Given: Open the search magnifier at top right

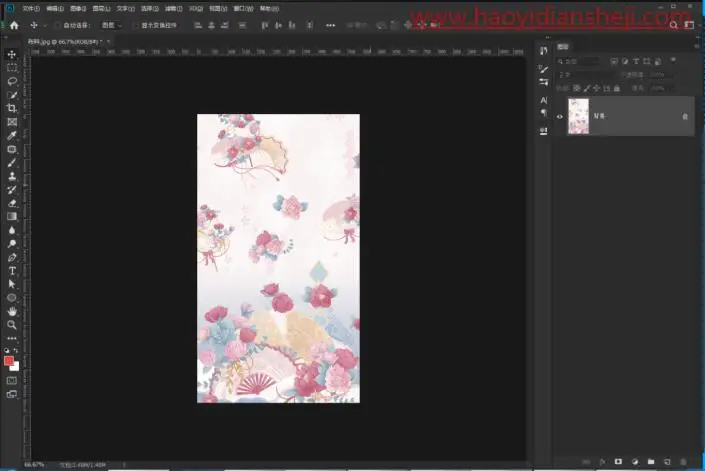Looking at the screenshot, I should coord(673,25).
